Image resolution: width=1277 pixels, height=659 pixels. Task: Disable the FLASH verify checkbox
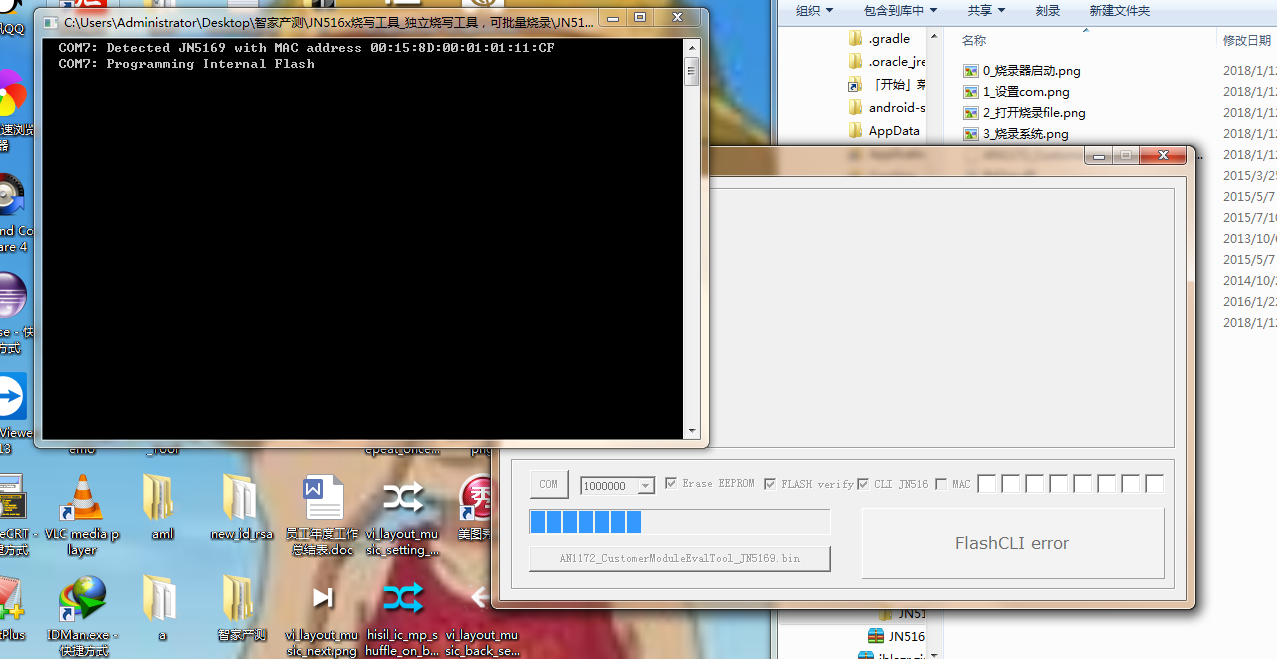[x=770, y=484]
